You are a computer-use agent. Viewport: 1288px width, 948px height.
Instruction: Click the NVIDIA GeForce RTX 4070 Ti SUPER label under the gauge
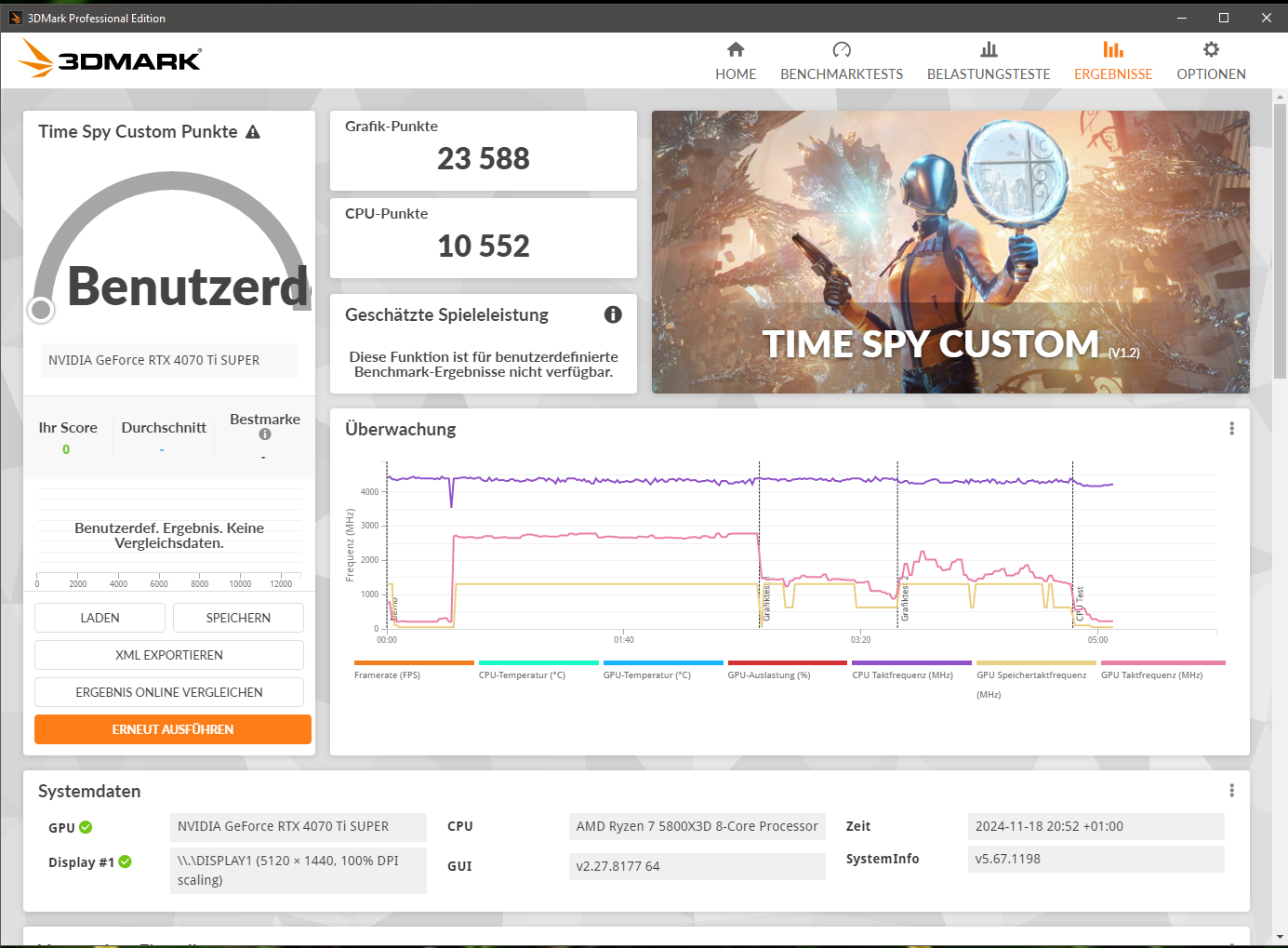(168, 360)
